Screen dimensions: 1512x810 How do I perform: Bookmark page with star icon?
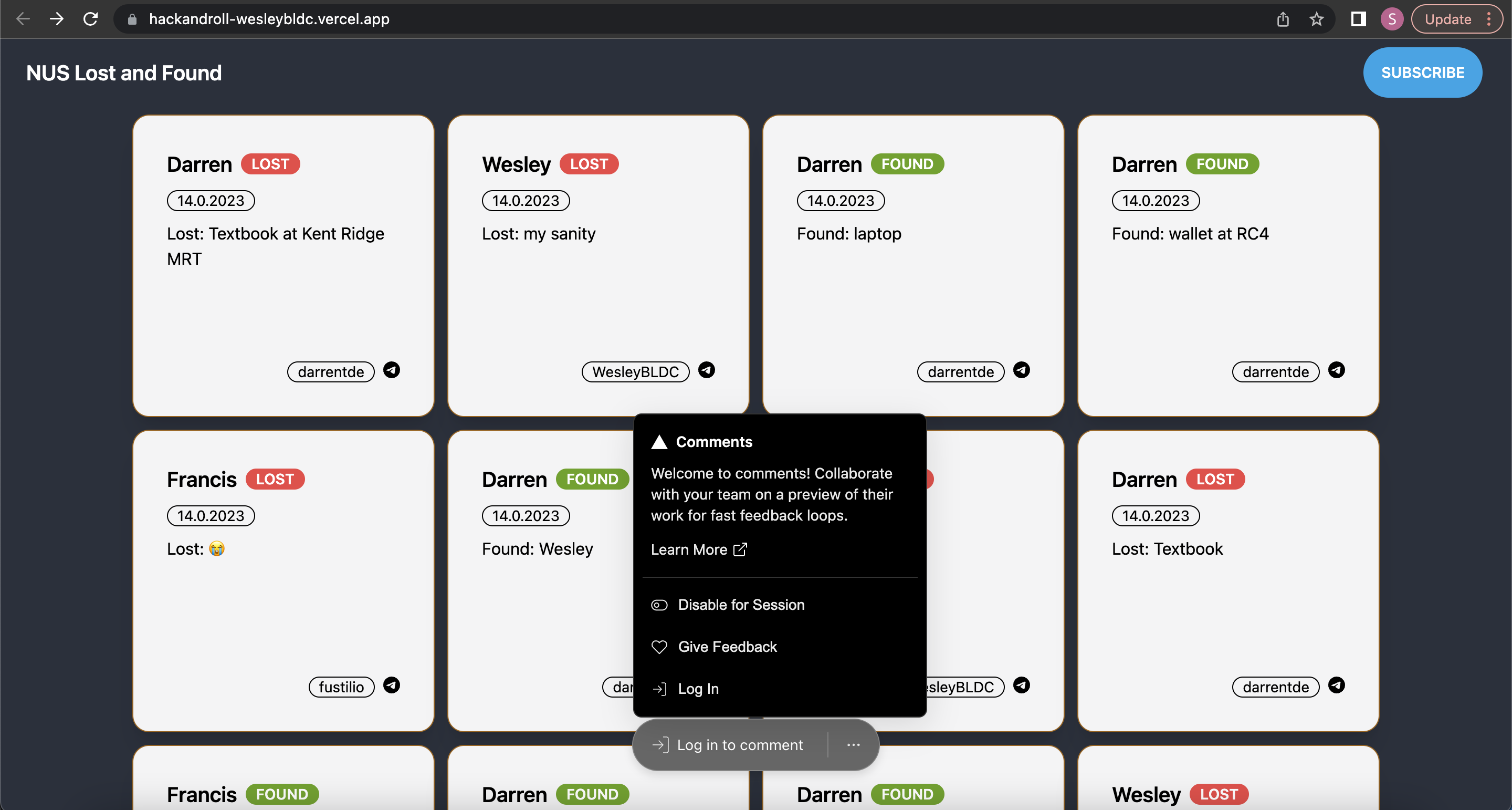pyautogui.click(x=1317, y=19)
